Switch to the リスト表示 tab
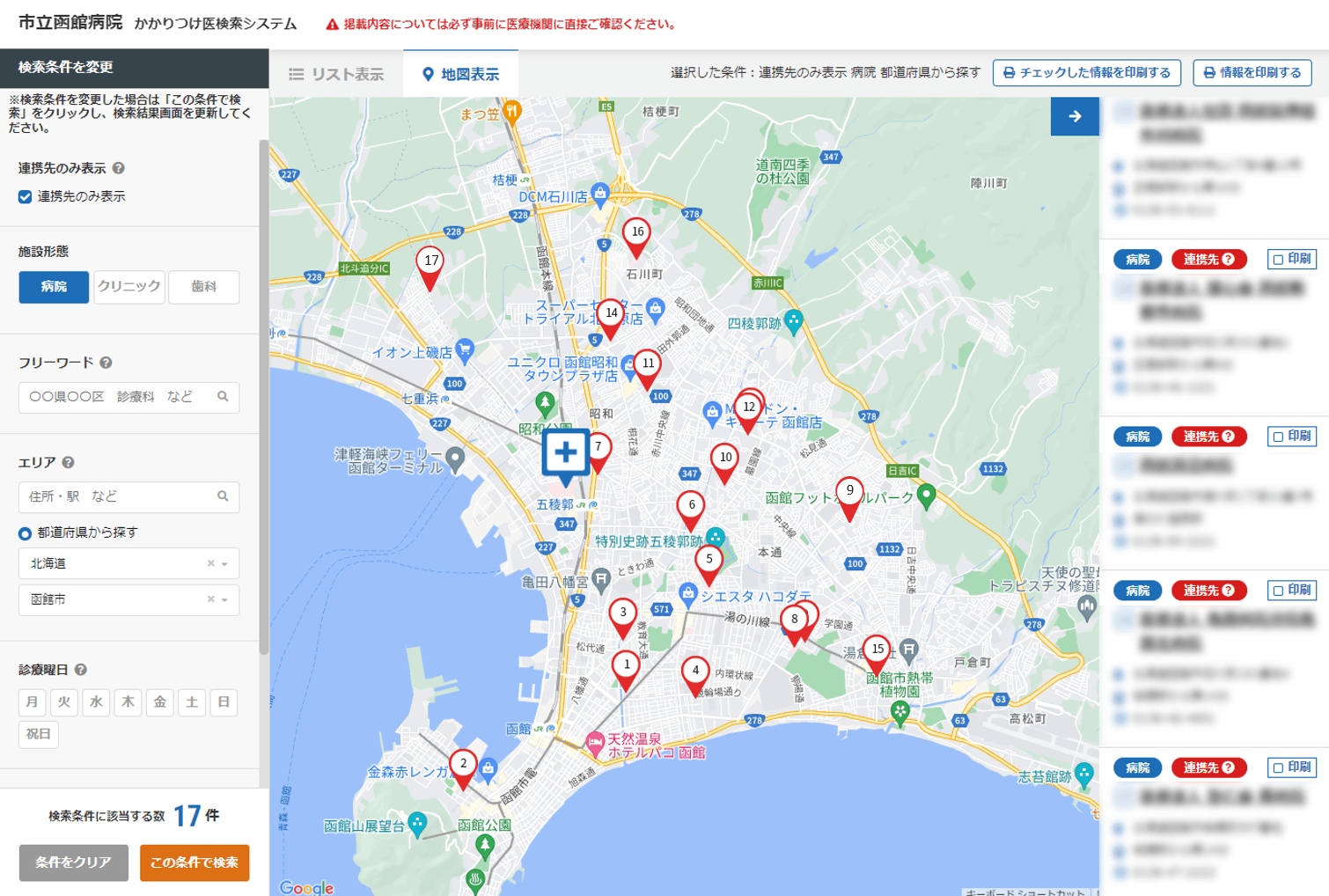 coord(336,75)
